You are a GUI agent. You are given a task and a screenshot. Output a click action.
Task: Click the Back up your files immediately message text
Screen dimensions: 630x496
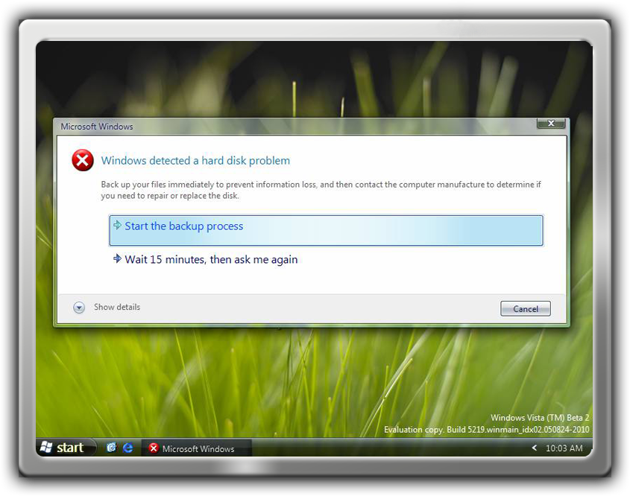(321, 190)
